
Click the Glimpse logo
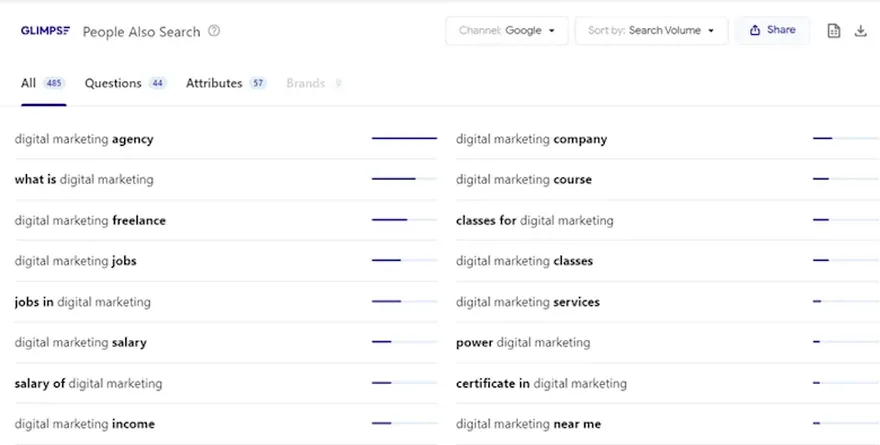45,31
